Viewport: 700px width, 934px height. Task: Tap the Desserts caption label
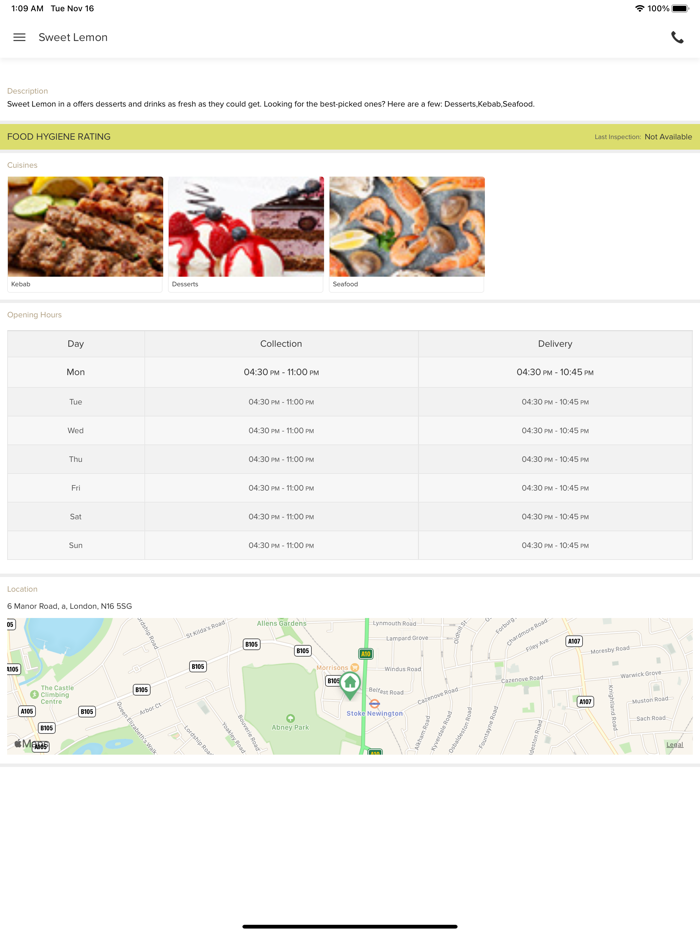tap(185, 284)
